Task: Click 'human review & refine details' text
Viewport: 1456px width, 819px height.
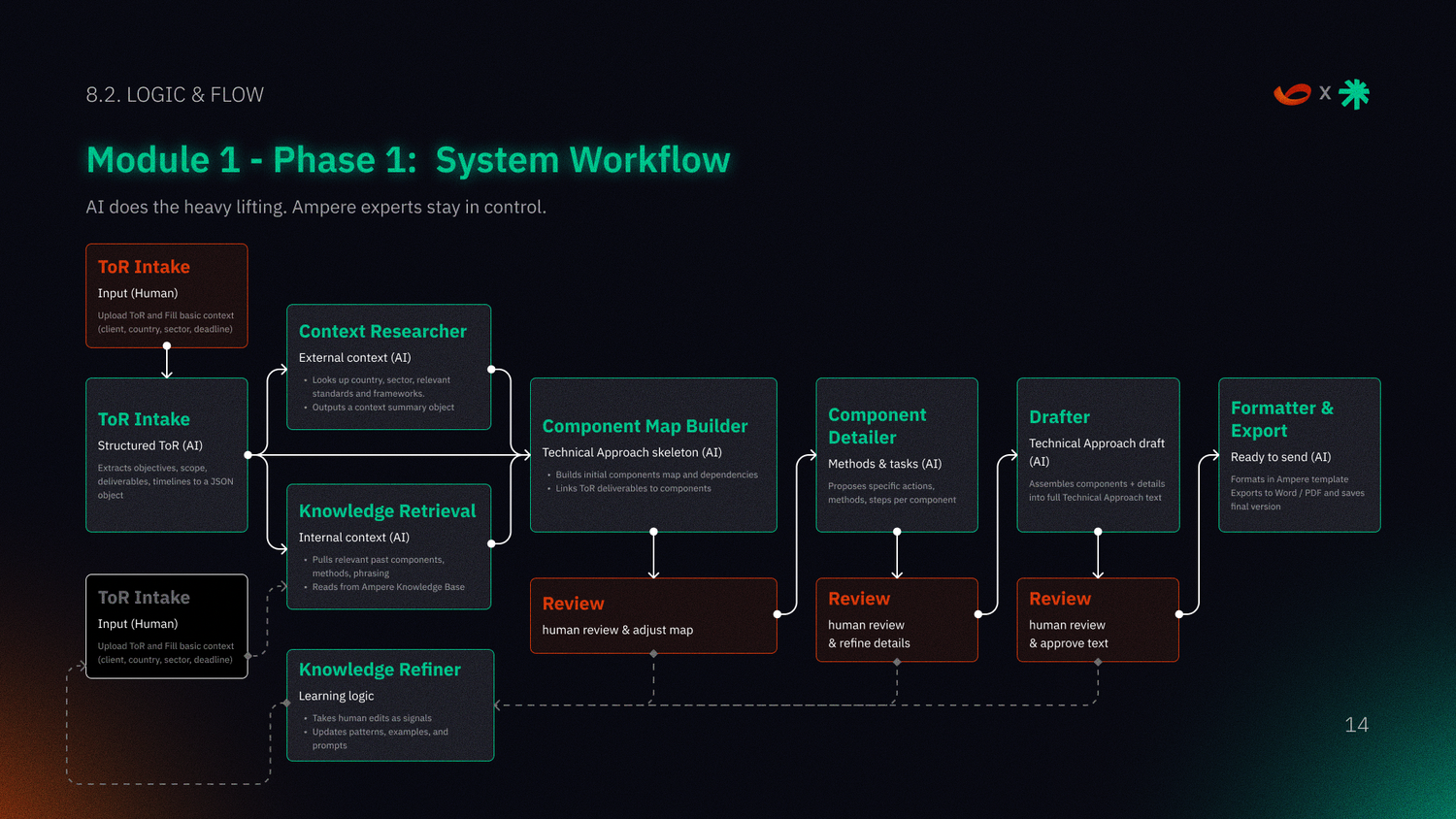Action: pyautogui.click(x=869, y=634)
